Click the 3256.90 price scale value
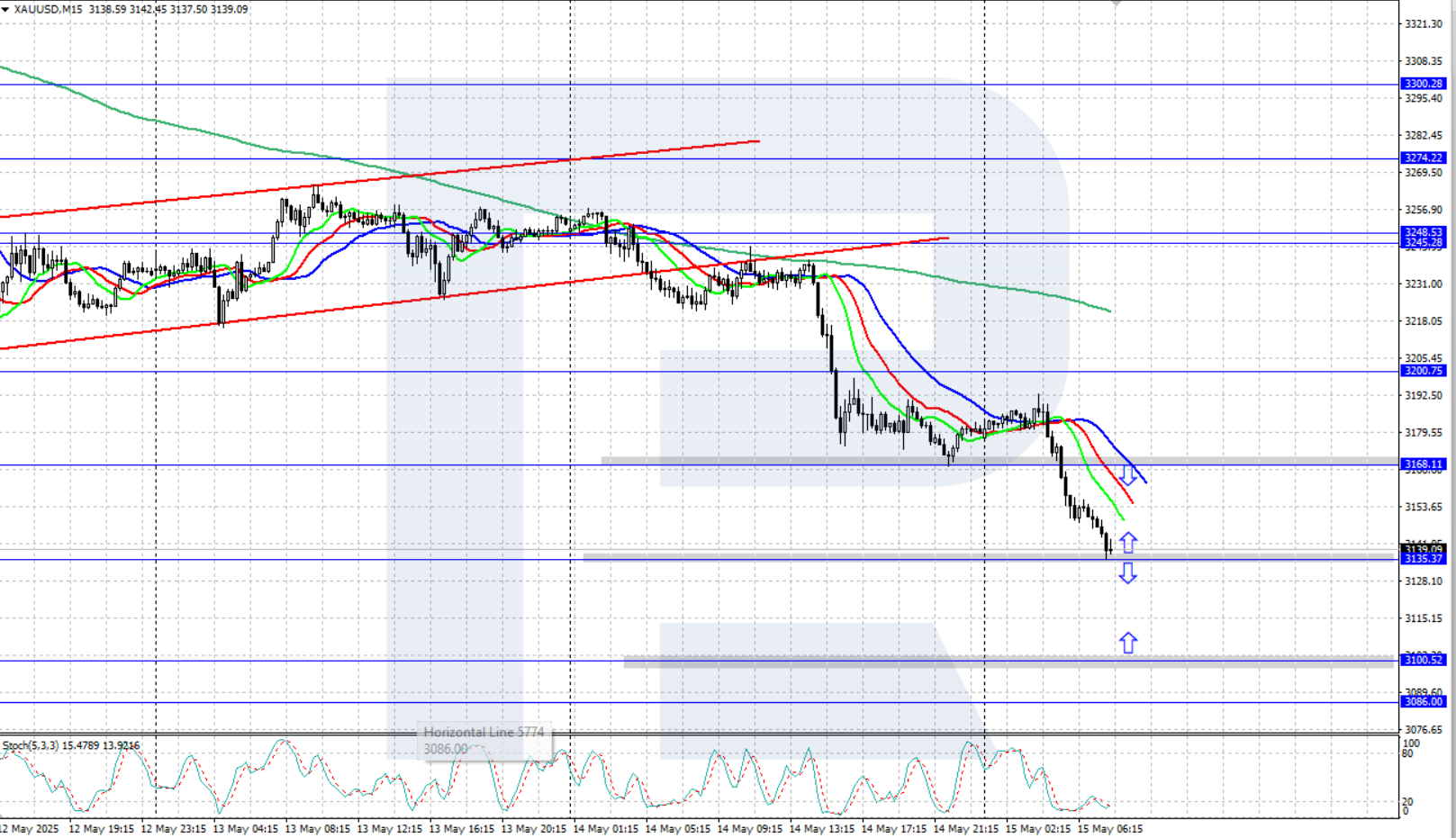This screenshot has width=1456, height=838. [x=1424, y=210]
